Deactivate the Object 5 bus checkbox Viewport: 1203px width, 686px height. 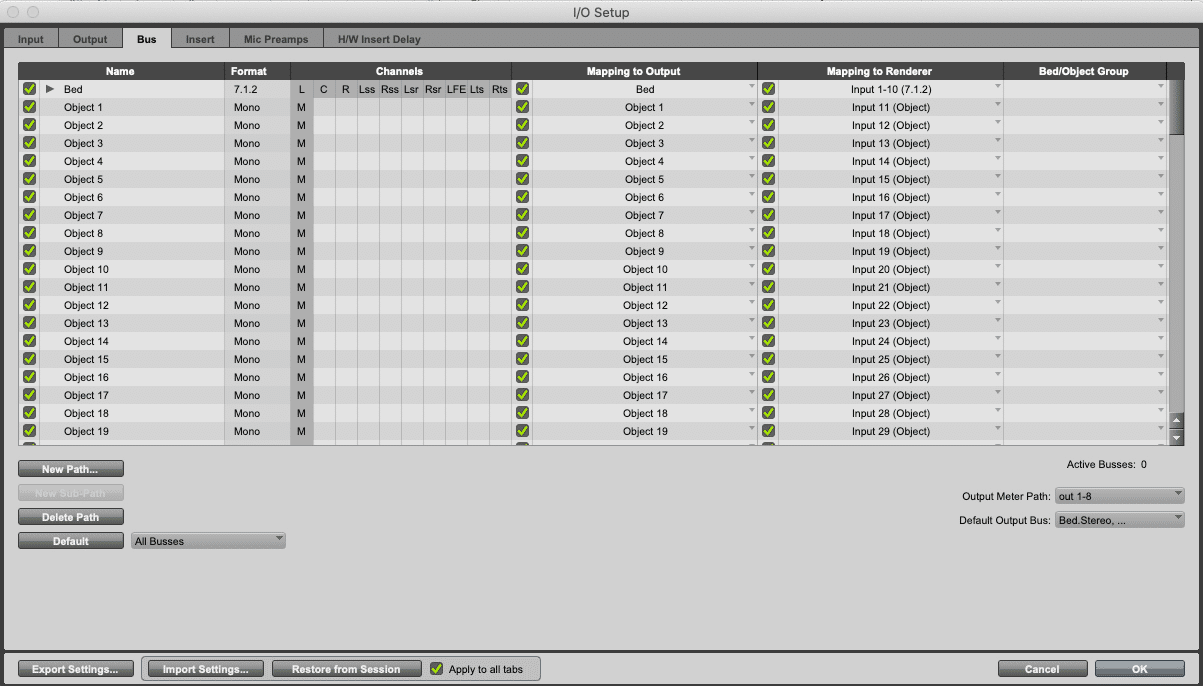point(28,179)
